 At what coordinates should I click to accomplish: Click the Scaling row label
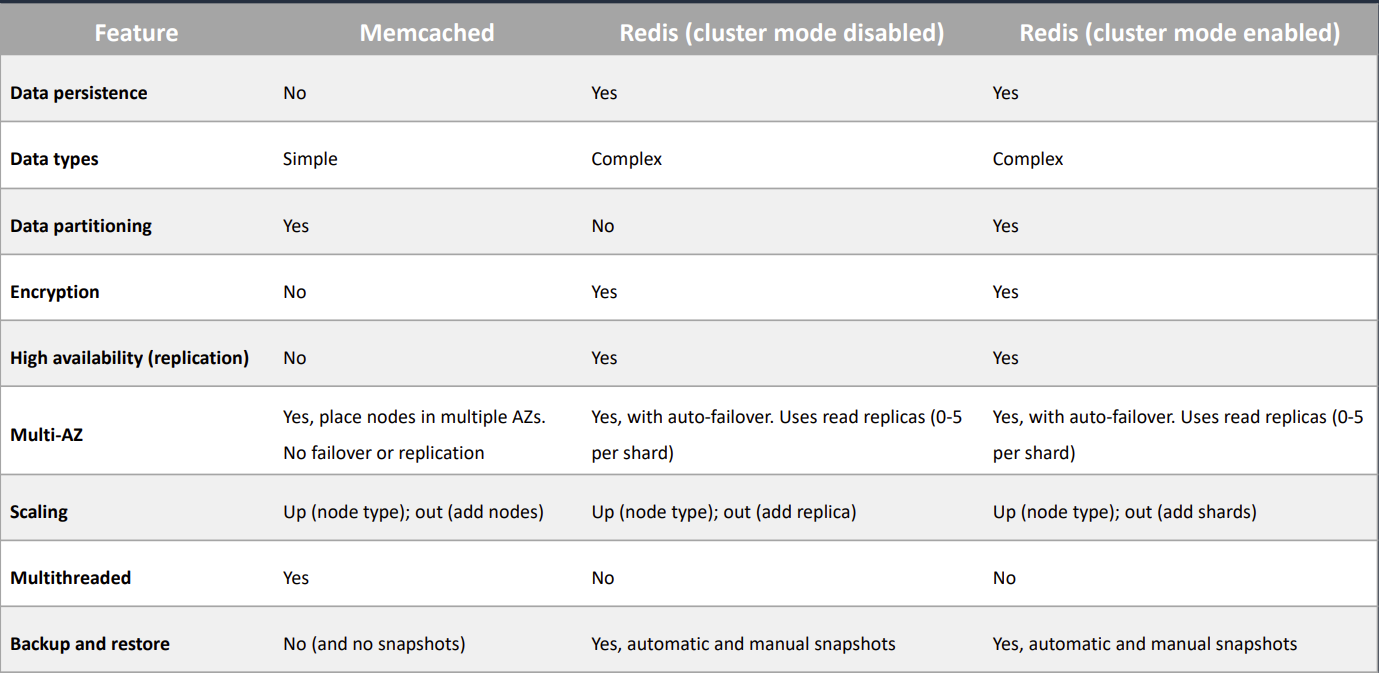coord(39,512)
